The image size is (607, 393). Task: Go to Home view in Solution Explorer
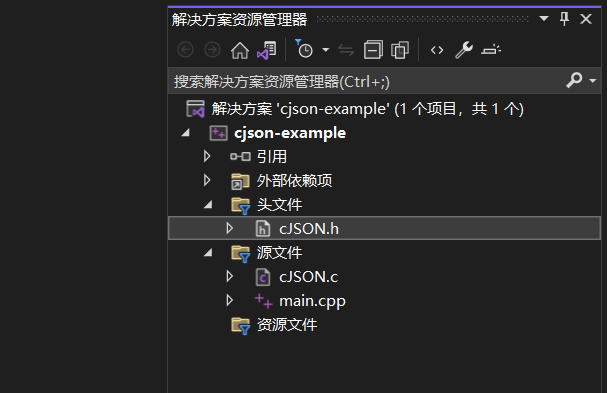click(x=240, y=50)
